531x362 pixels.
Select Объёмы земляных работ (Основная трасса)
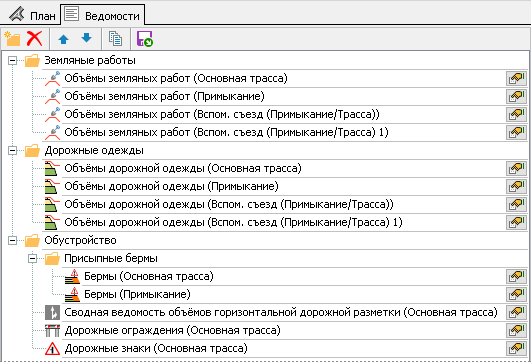pos(176,79)
